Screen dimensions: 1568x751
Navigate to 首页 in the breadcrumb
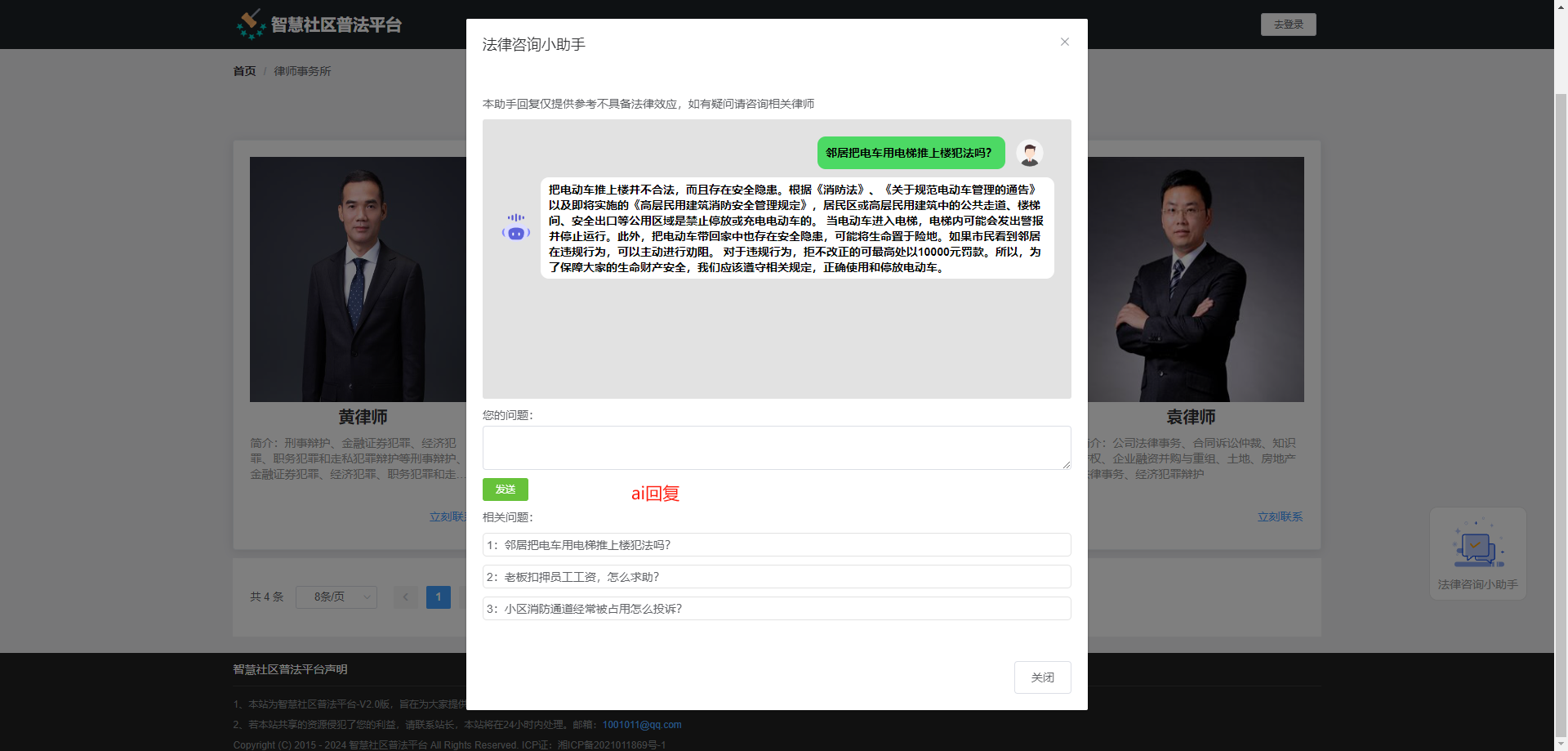coord(243,71)
